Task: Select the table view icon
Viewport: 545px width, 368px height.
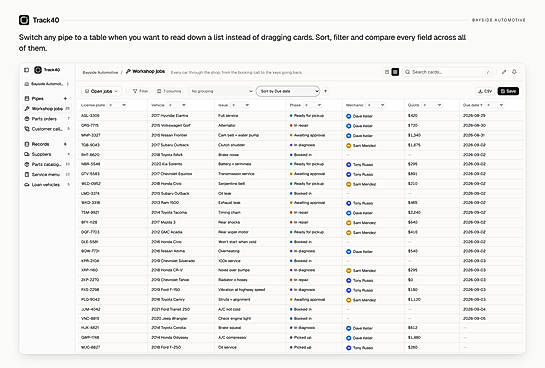Action: pos(395,72)
